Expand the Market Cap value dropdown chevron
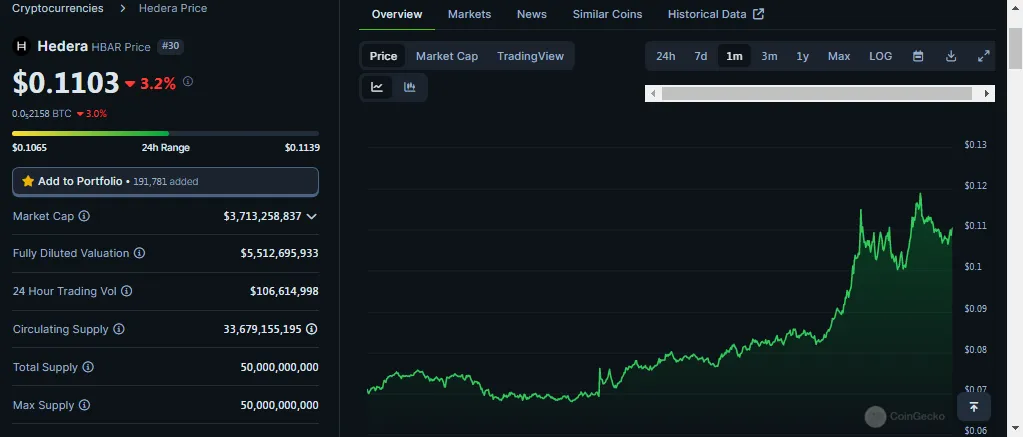Viewport: 1023px width, 437px height. point(312,216)
